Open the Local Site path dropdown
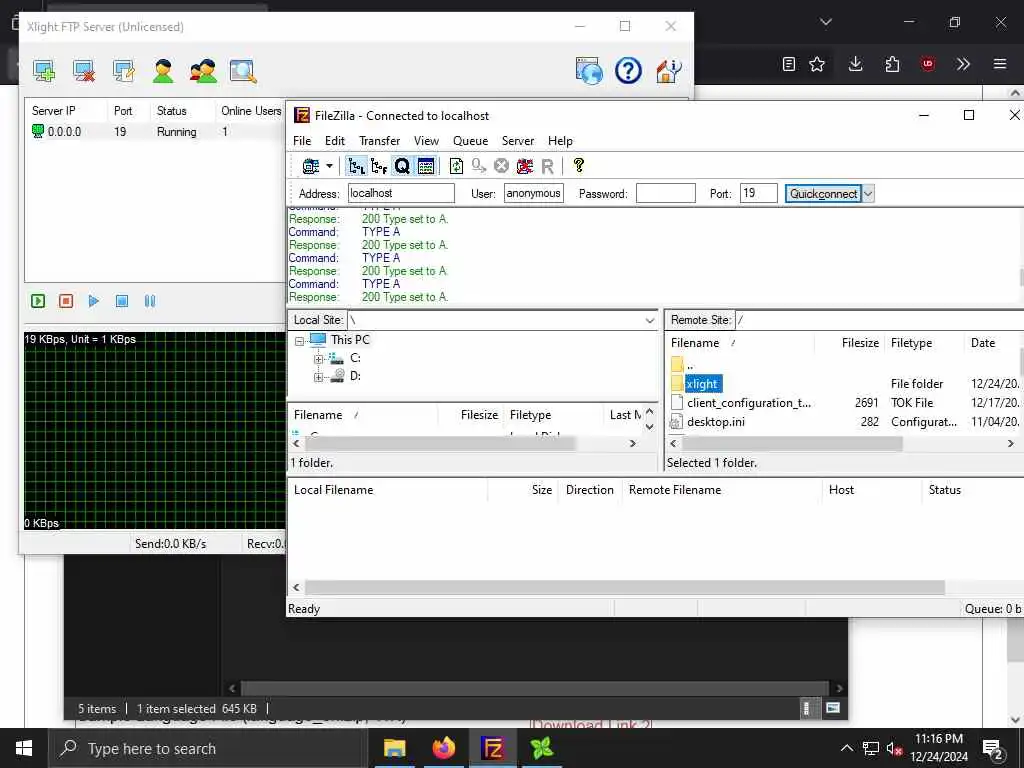Image resolution: width=1024 pixels, height=768 pixels. (650, 320)
